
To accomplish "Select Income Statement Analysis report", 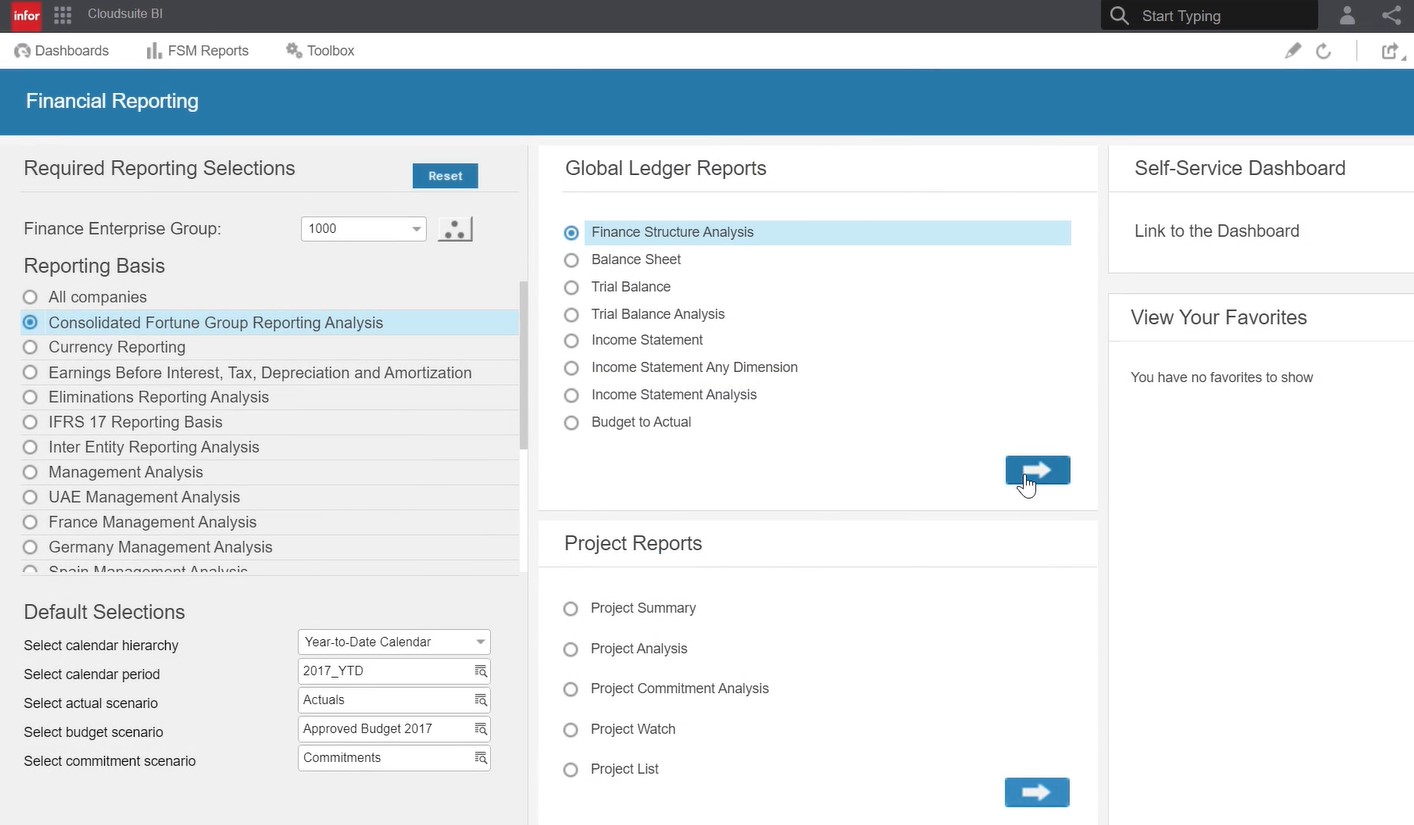I will 662,395.
